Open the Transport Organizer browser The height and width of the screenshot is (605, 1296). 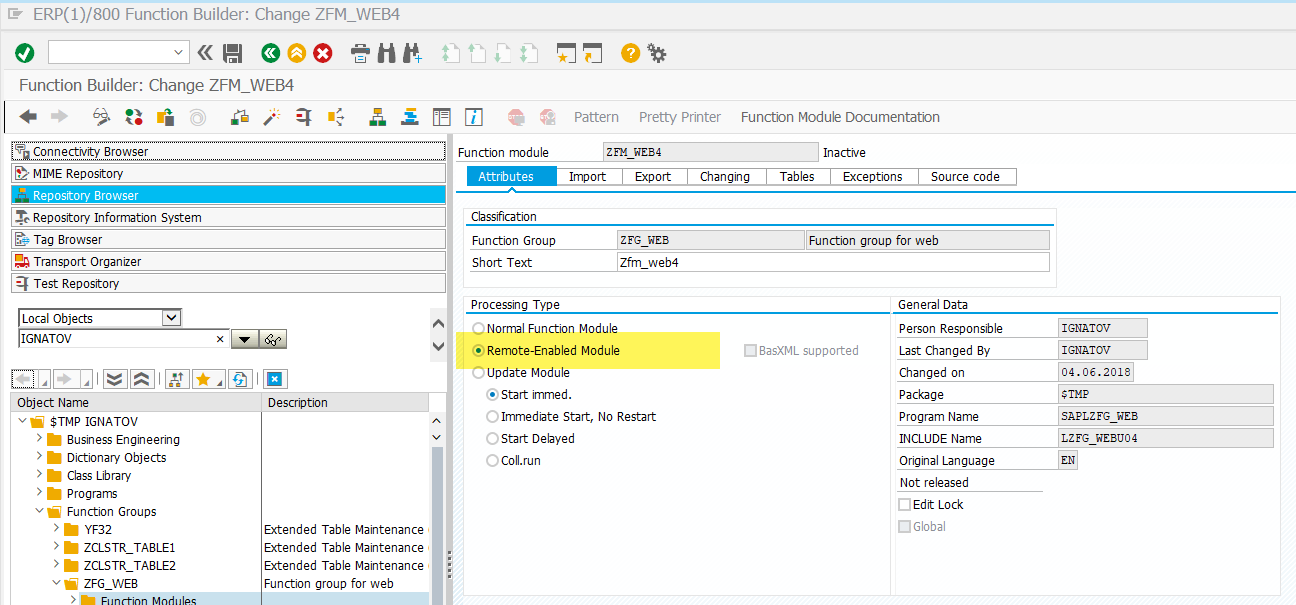[x=228, y=261]
